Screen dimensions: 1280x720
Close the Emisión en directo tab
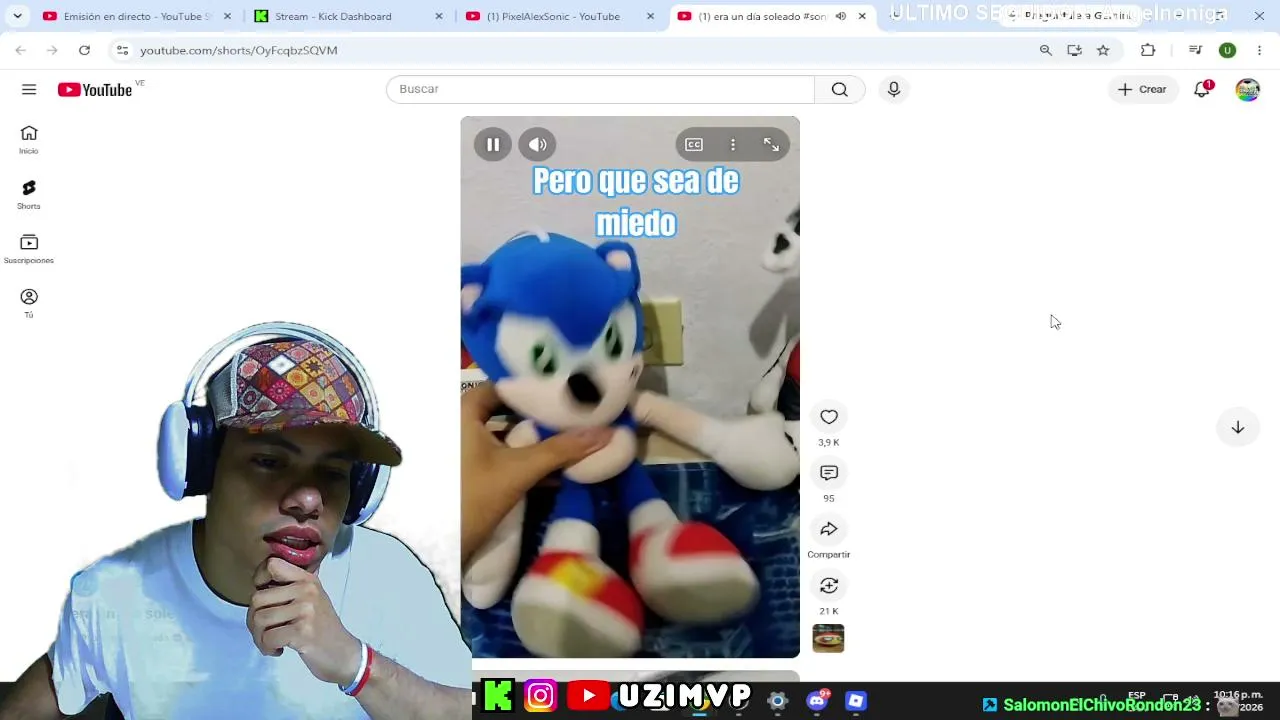click(x=227, y=16)
